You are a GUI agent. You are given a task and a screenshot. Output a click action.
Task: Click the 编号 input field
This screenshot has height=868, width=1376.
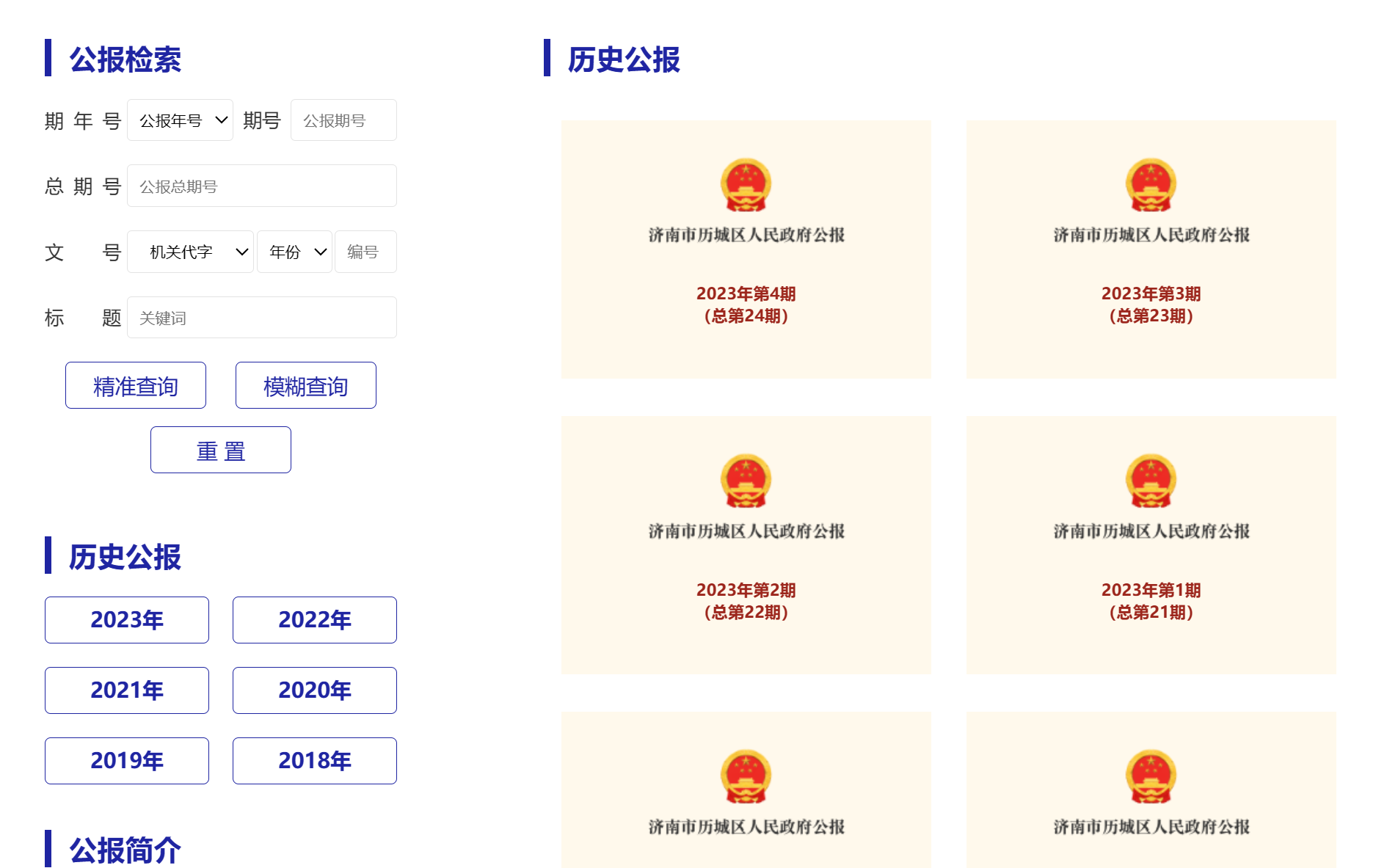click(365, 252)
